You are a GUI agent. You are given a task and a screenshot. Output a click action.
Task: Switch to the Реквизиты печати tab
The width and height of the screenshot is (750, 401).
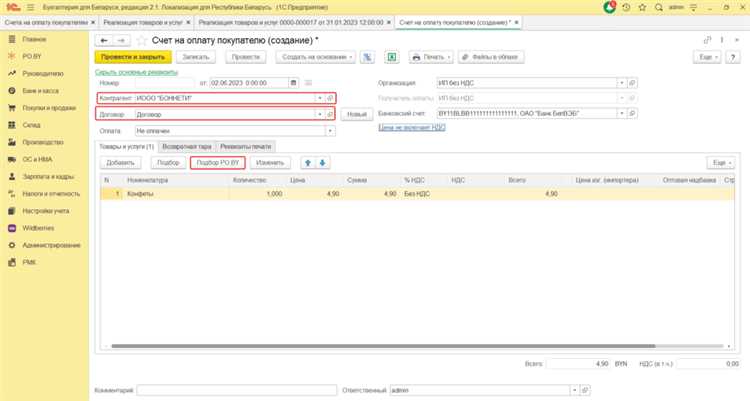(x=245, y=146)
